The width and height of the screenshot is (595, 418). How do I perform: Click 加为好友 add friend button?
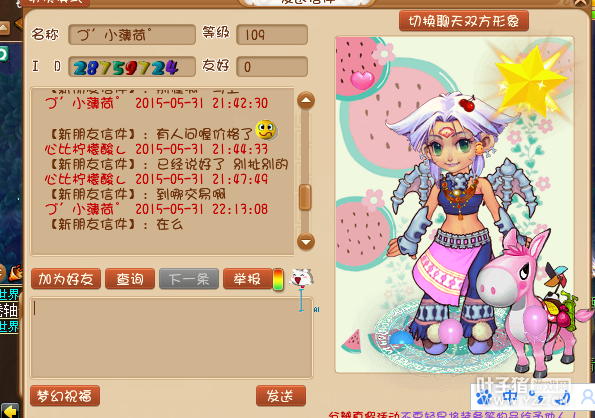(x=66, y=279)
